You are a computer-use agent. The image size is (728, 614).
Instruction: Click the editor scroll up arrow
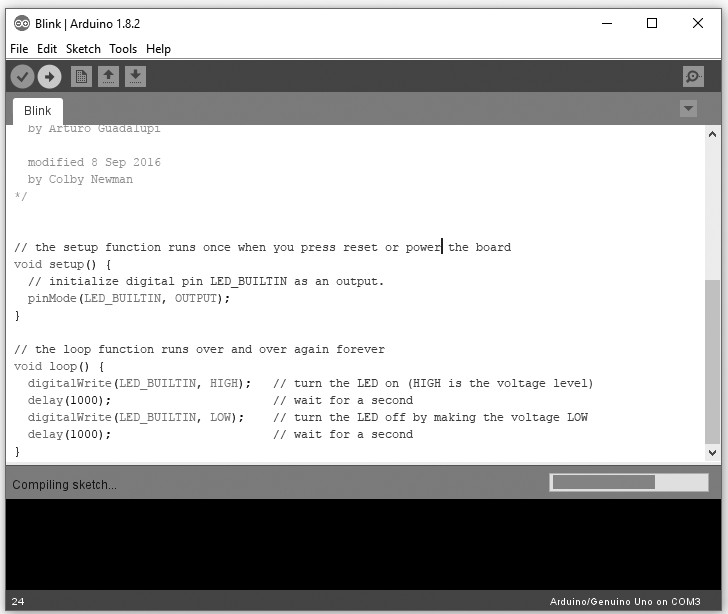(712, 134)
